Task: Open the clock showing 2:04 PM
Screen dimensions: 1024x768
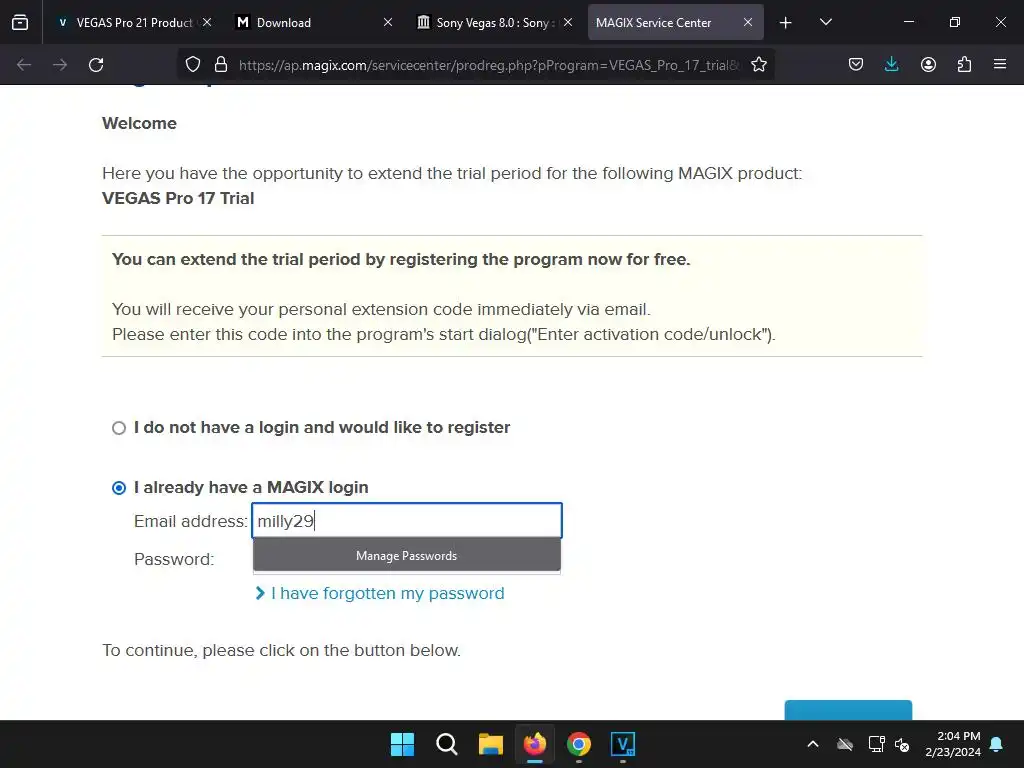Action: pos(953,744)
